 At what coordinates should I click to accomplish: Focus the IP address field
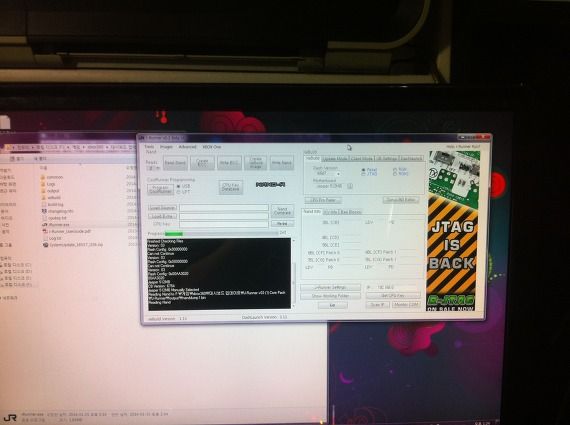pyautogui.click(x=396, y=287)
